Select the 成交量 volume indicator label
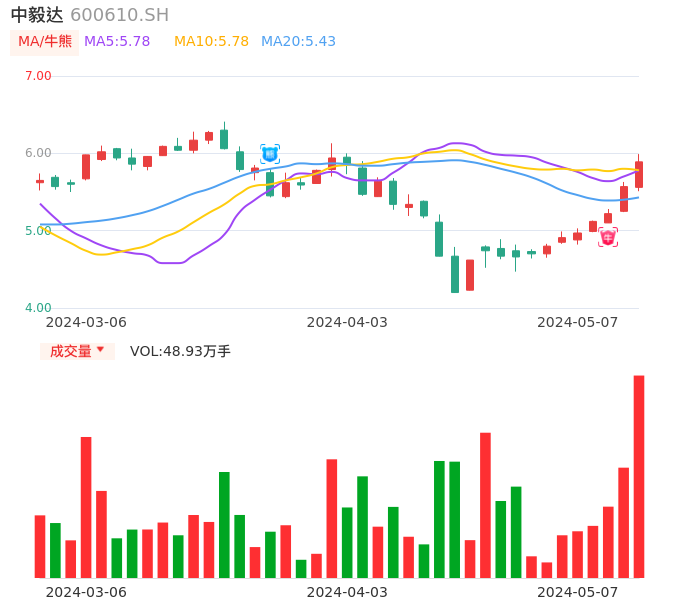 coord(70,351)
